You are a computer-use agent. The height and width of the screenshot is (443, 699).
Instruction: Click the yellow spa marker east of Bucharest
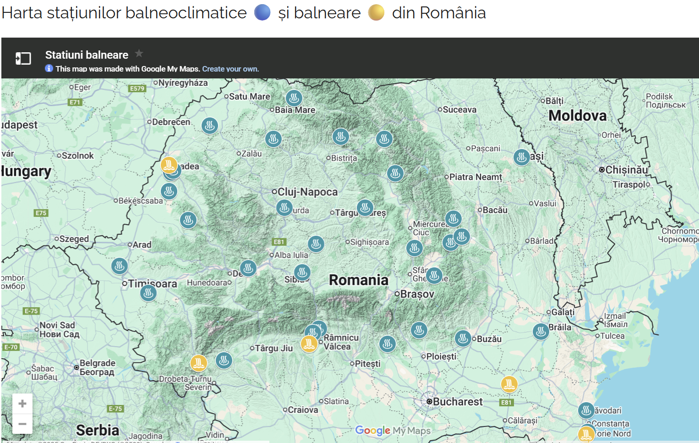[x=509, y=384]
